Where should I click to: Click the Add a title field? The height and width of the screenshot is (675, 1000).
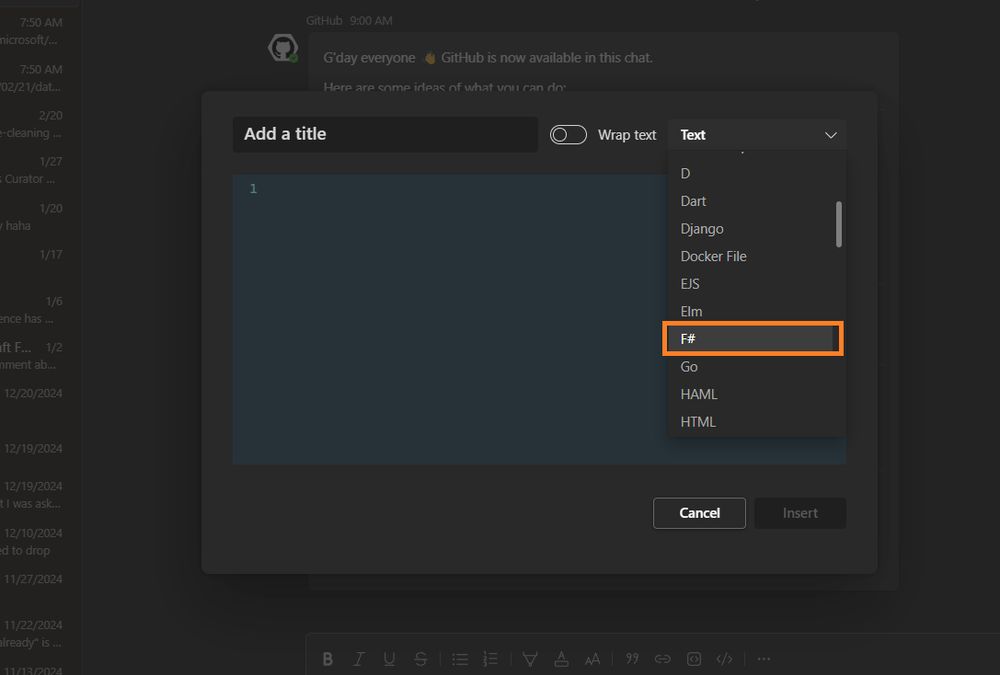click(x=385, y=134)
